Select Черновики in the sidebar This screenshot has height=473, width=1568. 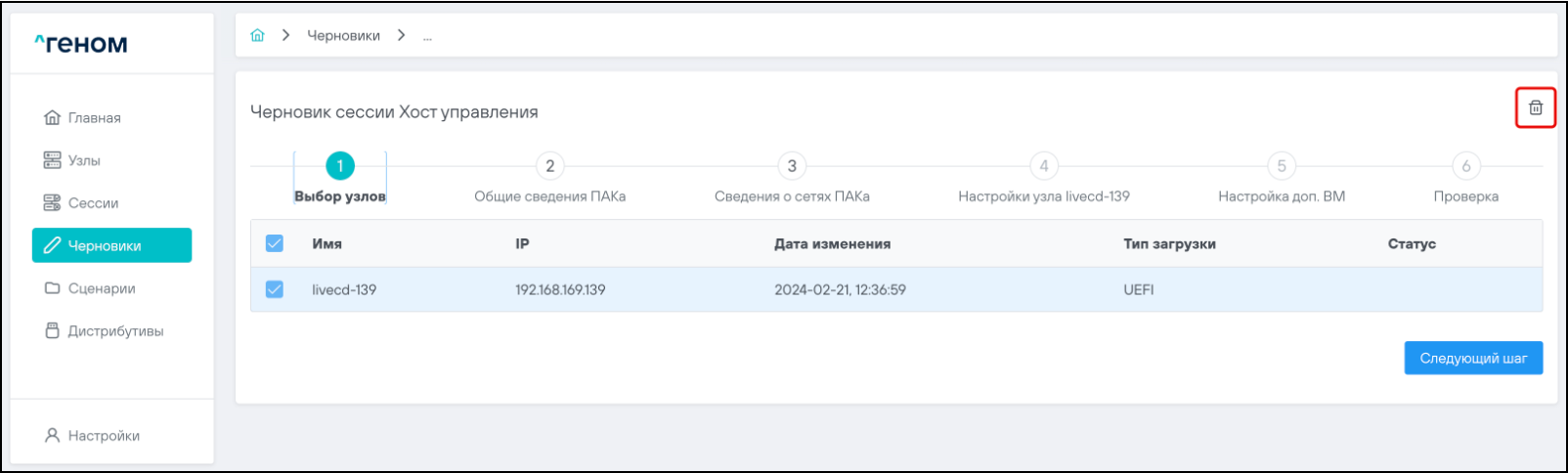tap(111, 245)
